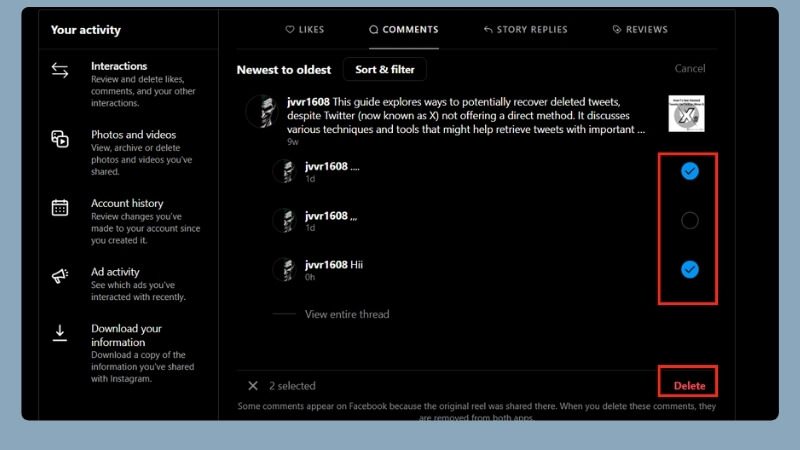Viewport: 800px width, 450px height.
Task: Click the Photos and videos icon
Action: [60, 140]
